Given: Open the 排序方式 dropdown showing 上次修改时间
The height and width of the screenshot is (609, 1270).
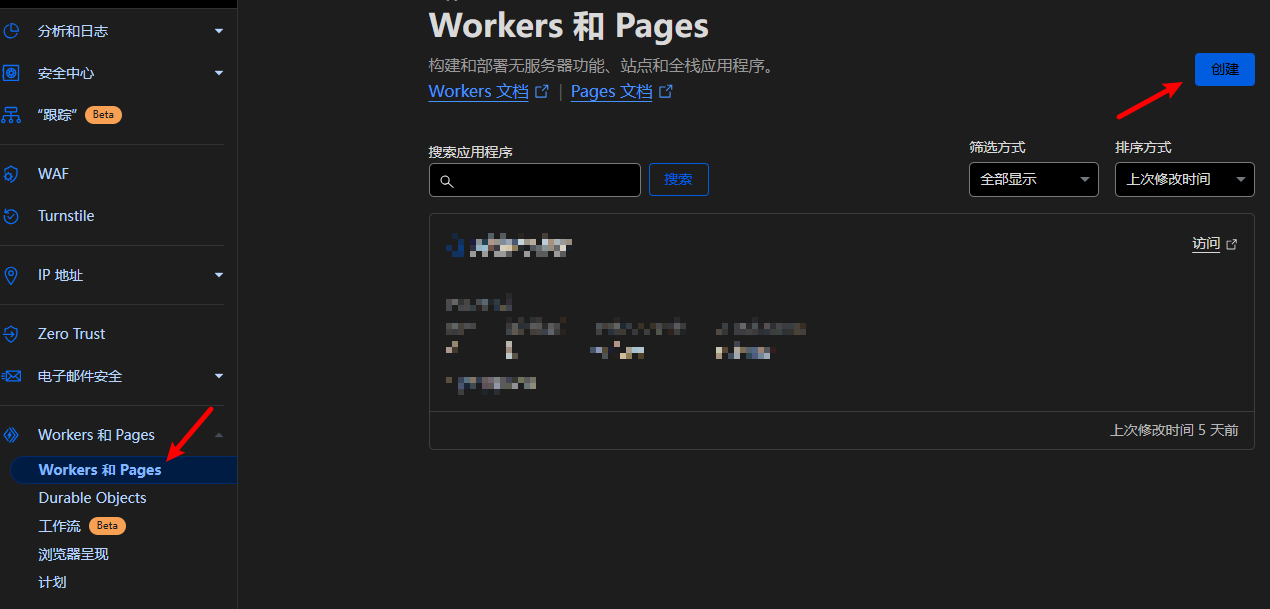Looking at the screenshot, I should coord(1184,180).
